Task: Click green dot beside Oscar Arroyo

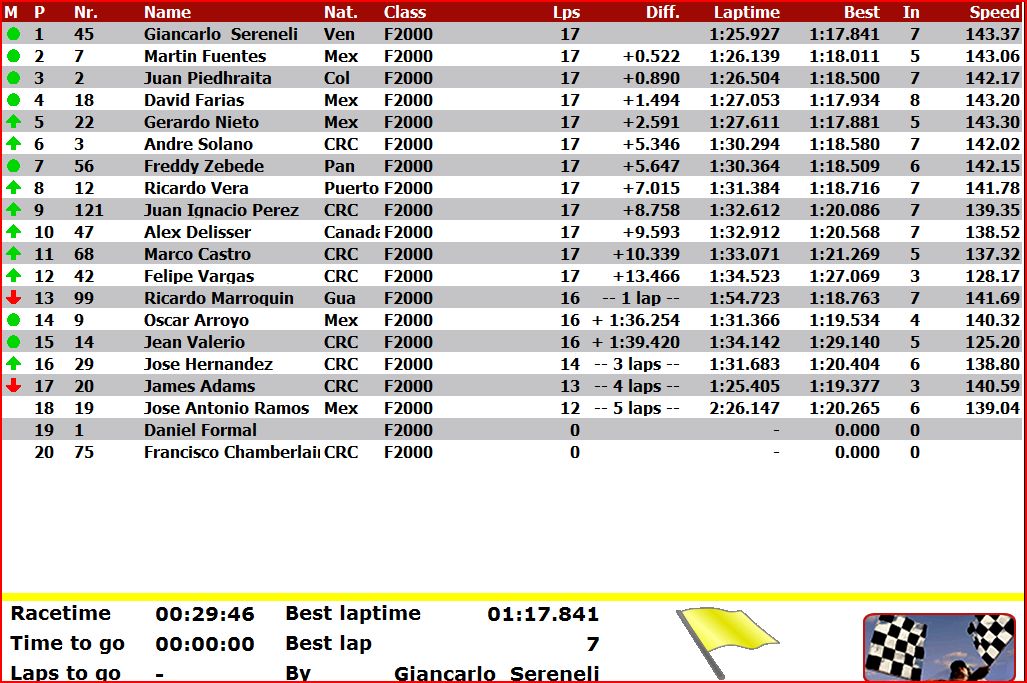Action: click(x=13, y=320)
